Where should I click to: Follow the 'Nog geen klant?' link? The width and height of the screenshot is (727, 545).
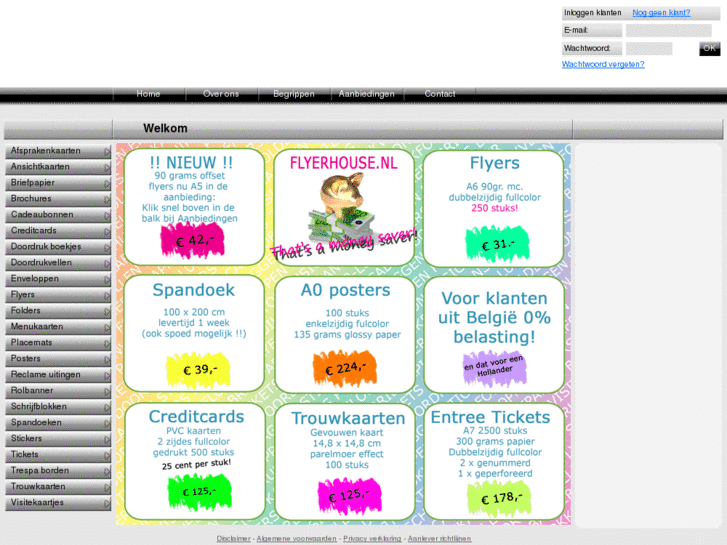(661, 13)
